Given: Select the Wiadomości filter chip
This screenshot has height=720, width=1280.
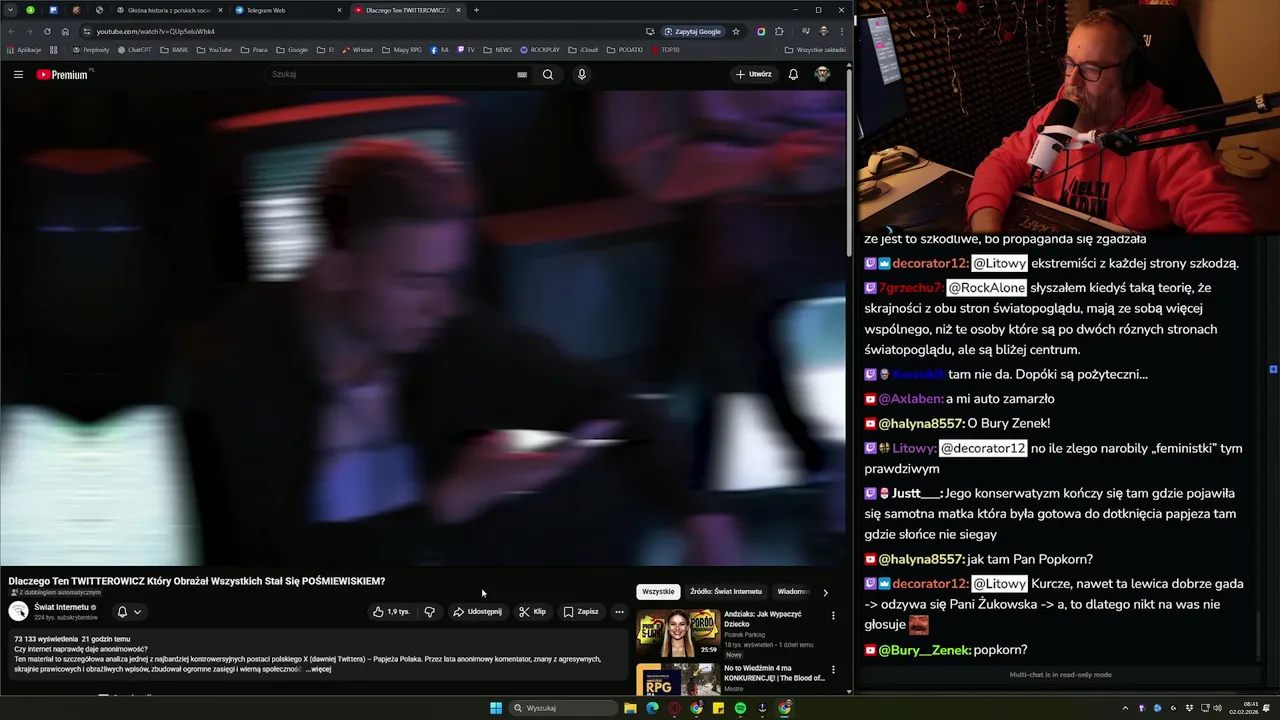Looking at the screenshot, I should tap(794, 591).
